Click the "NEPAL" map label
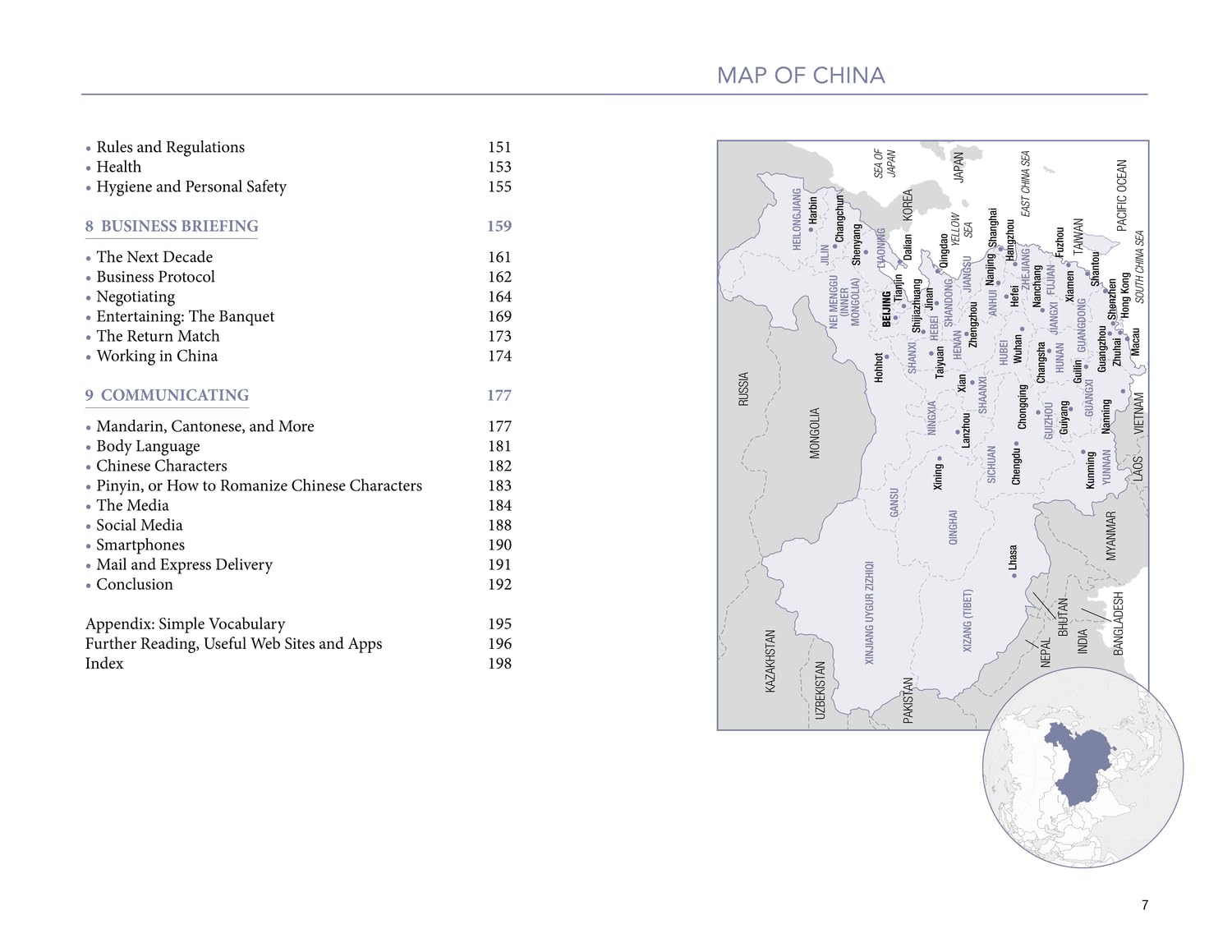Viewport: 1232px width, 952px height. [x=1046, y=652]
